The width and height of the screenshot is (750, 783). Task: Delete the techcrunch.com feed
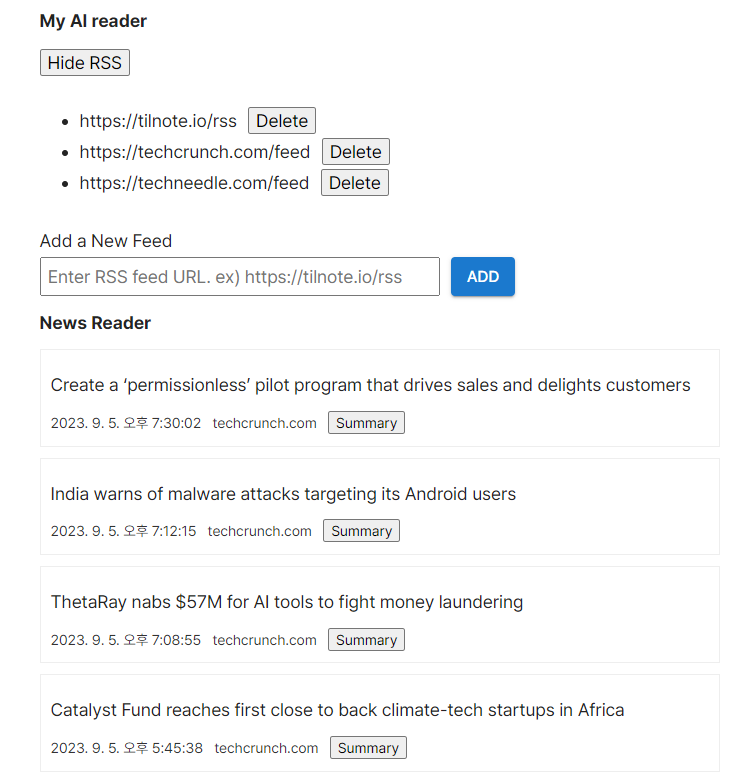356,152
